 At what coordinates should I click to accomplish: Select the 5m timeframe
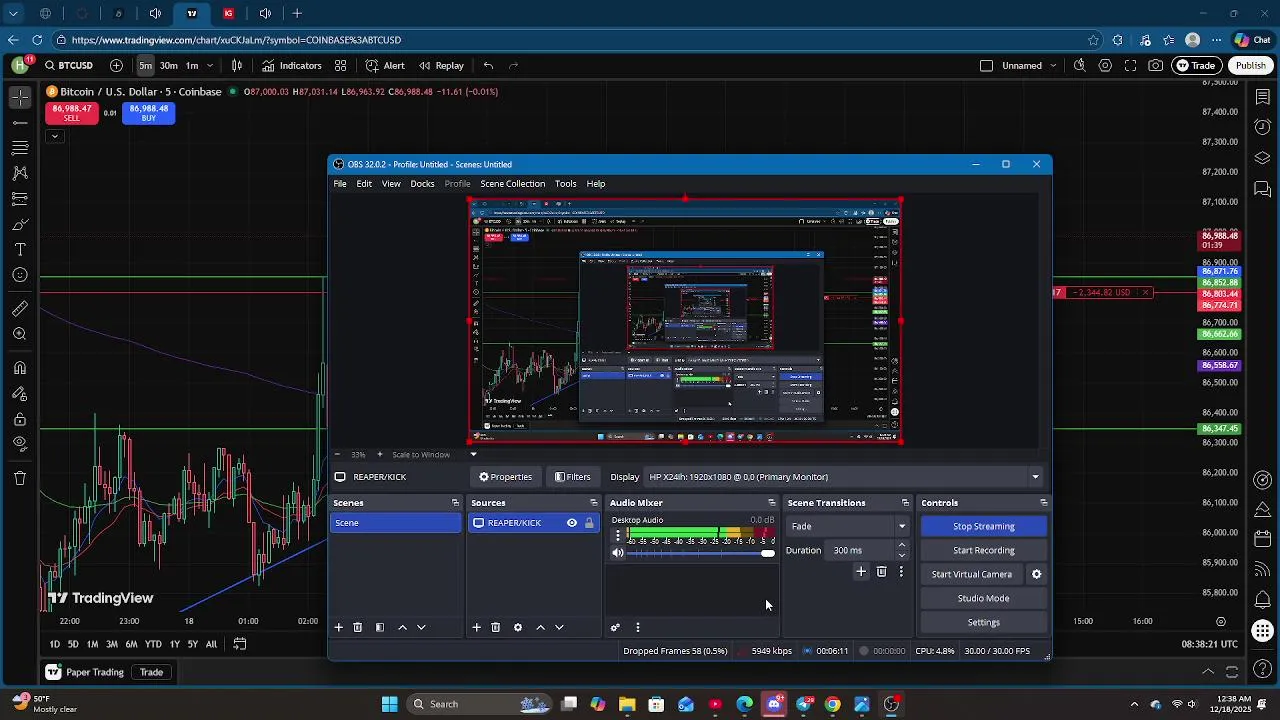click(145, 66)
